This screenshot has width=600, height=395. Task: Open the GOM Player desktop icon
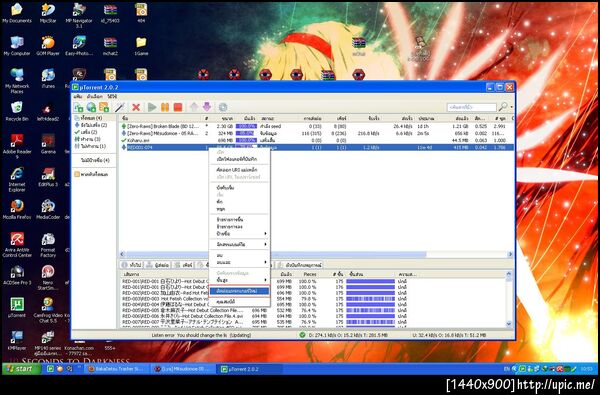(x=48, y=46)
